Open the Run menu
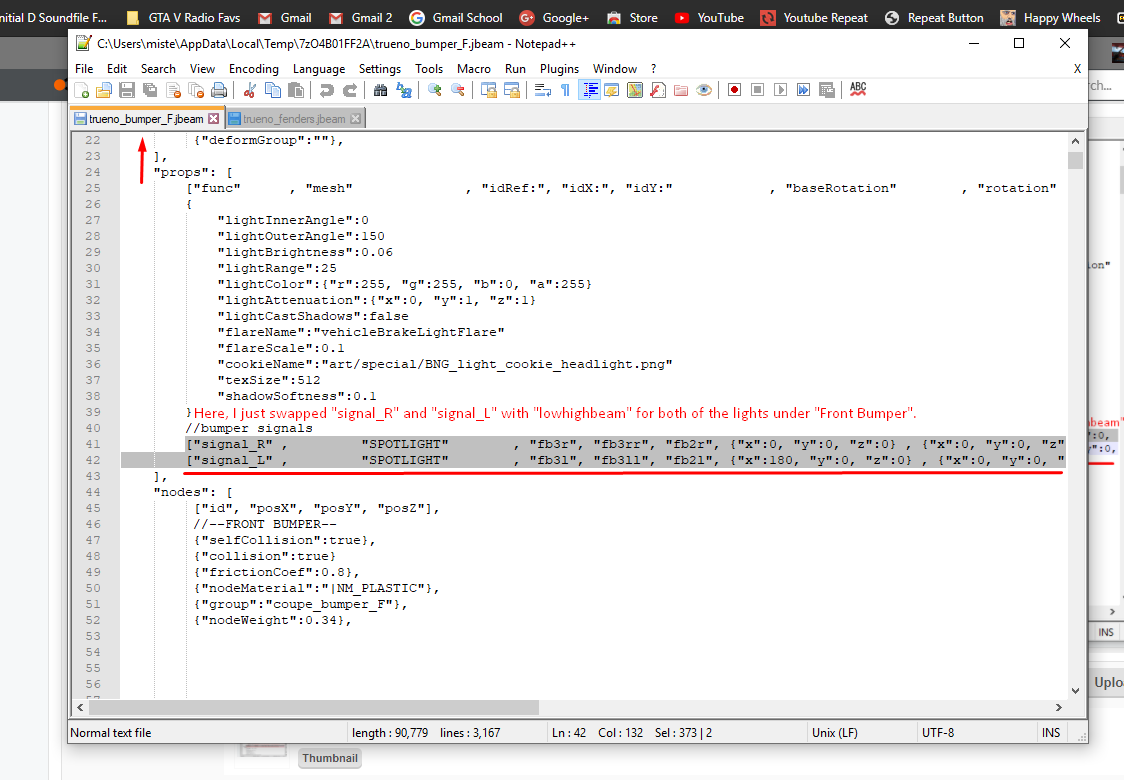 tap(515, 69)
